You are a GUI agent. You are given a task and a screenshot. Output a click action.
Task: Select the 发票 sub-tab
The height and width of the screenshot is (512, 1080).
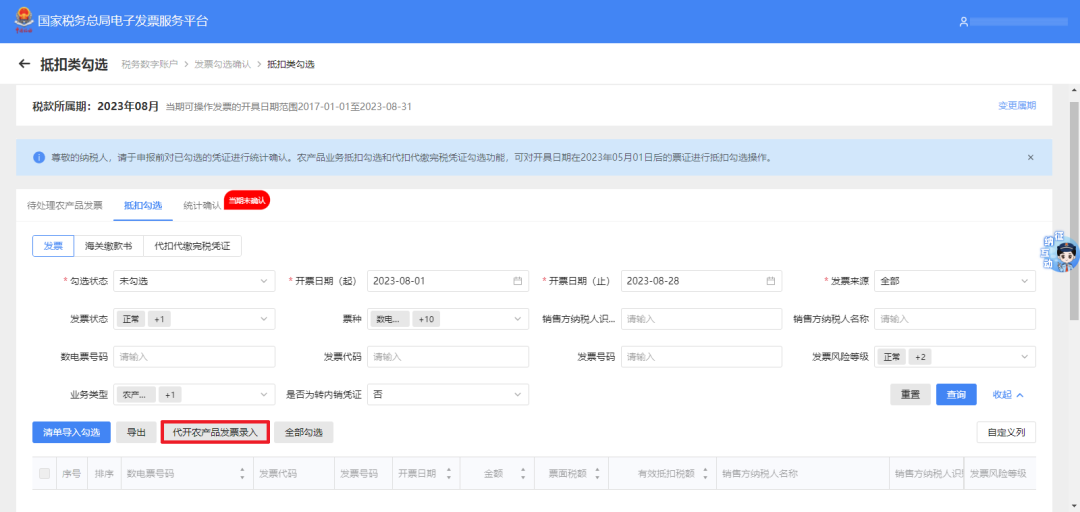coord(53,246)
